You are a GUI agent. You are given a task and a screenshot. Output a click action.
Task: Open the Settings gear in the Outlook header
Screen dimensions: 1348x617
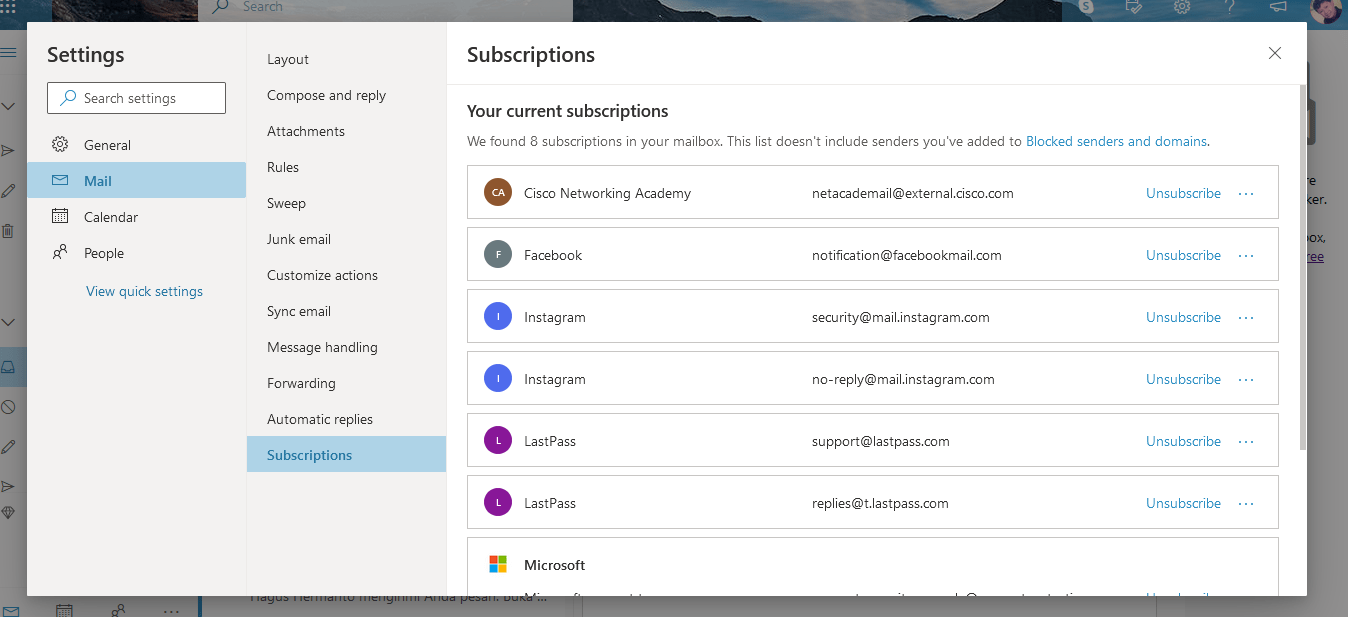pos(1182,6)
